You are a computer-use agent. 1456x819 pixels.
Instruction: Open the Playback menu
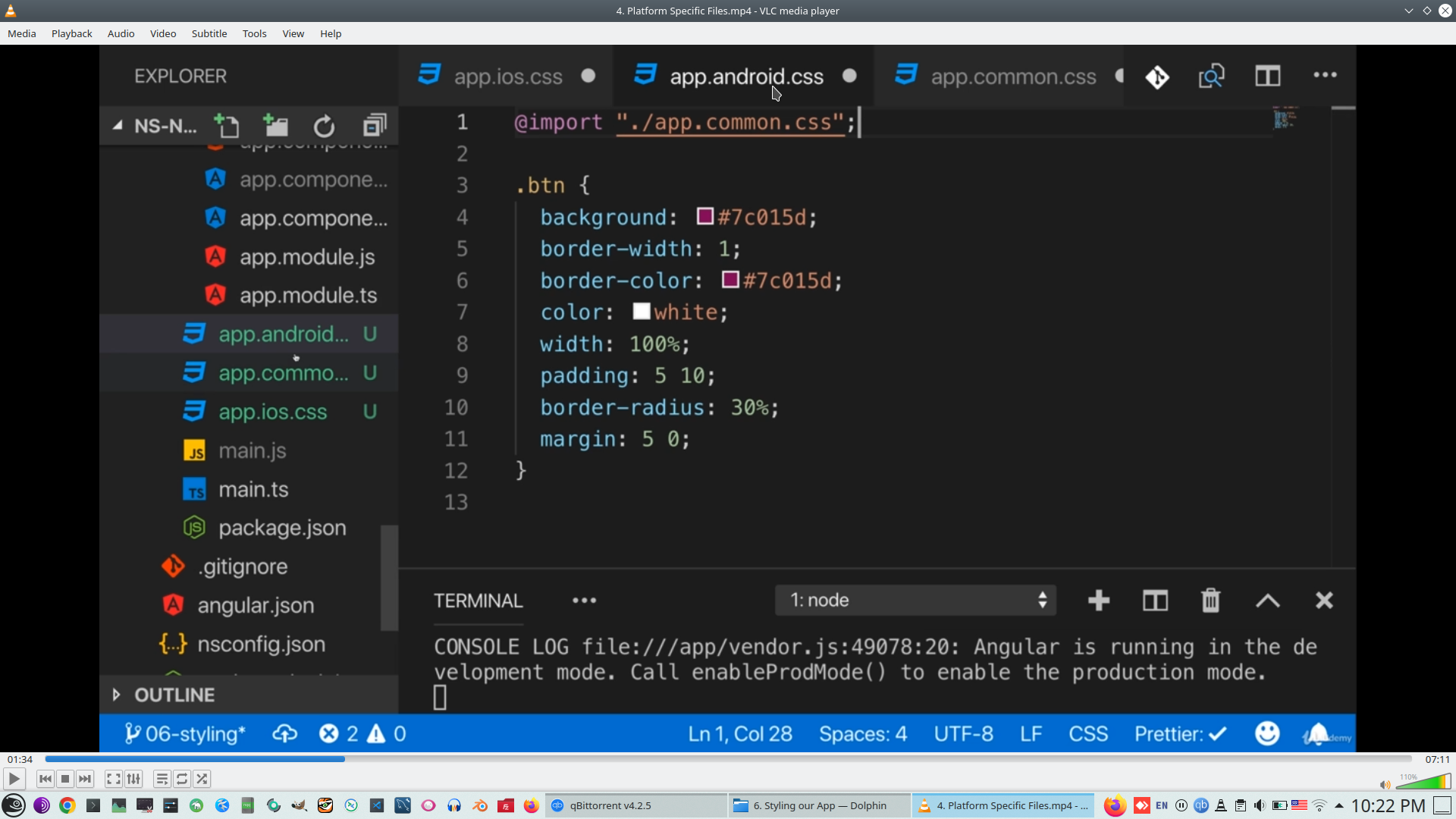(71, 33)
